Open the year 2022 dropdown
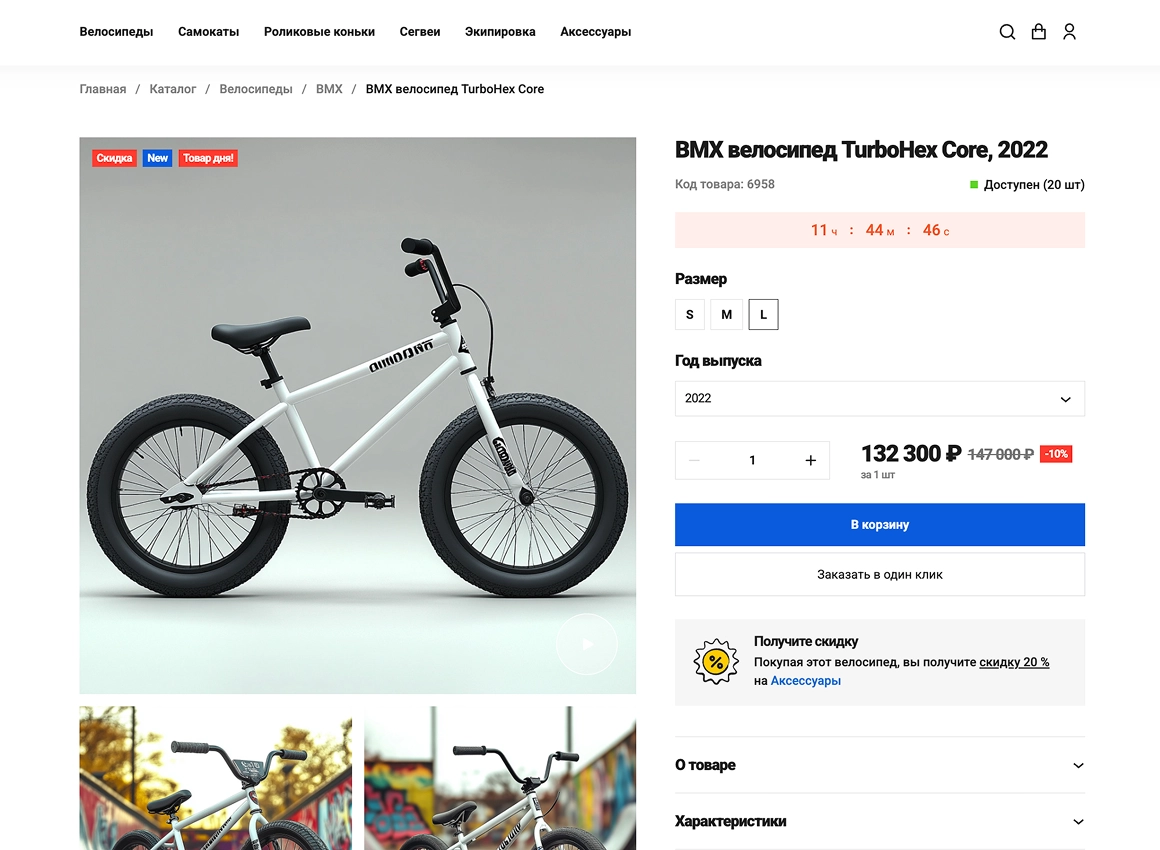1160x850 pixels. tap(879, 398)
